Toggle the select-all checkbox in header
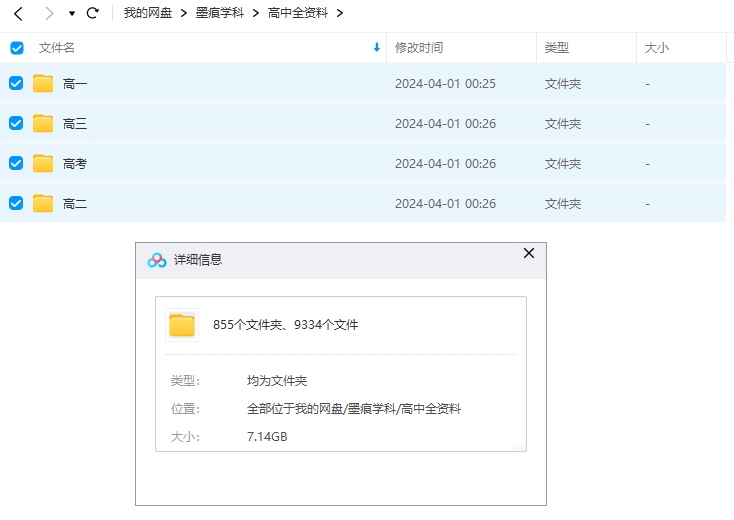The height and width of the screenshot is (520, 734). tap(17, 48)
